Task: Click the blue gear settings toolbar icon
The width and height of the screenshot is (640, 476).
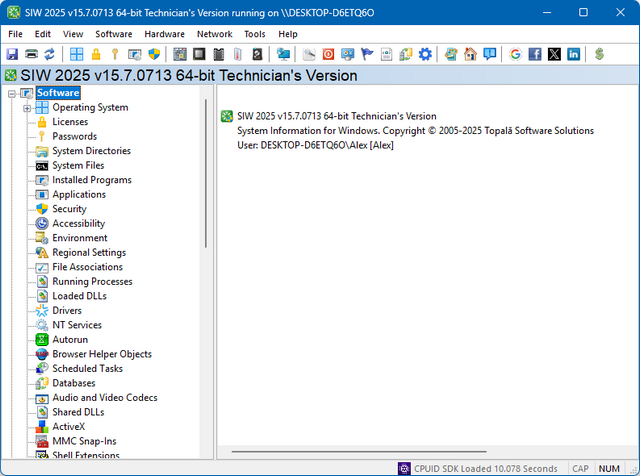Action: click(x=424, y=54)
